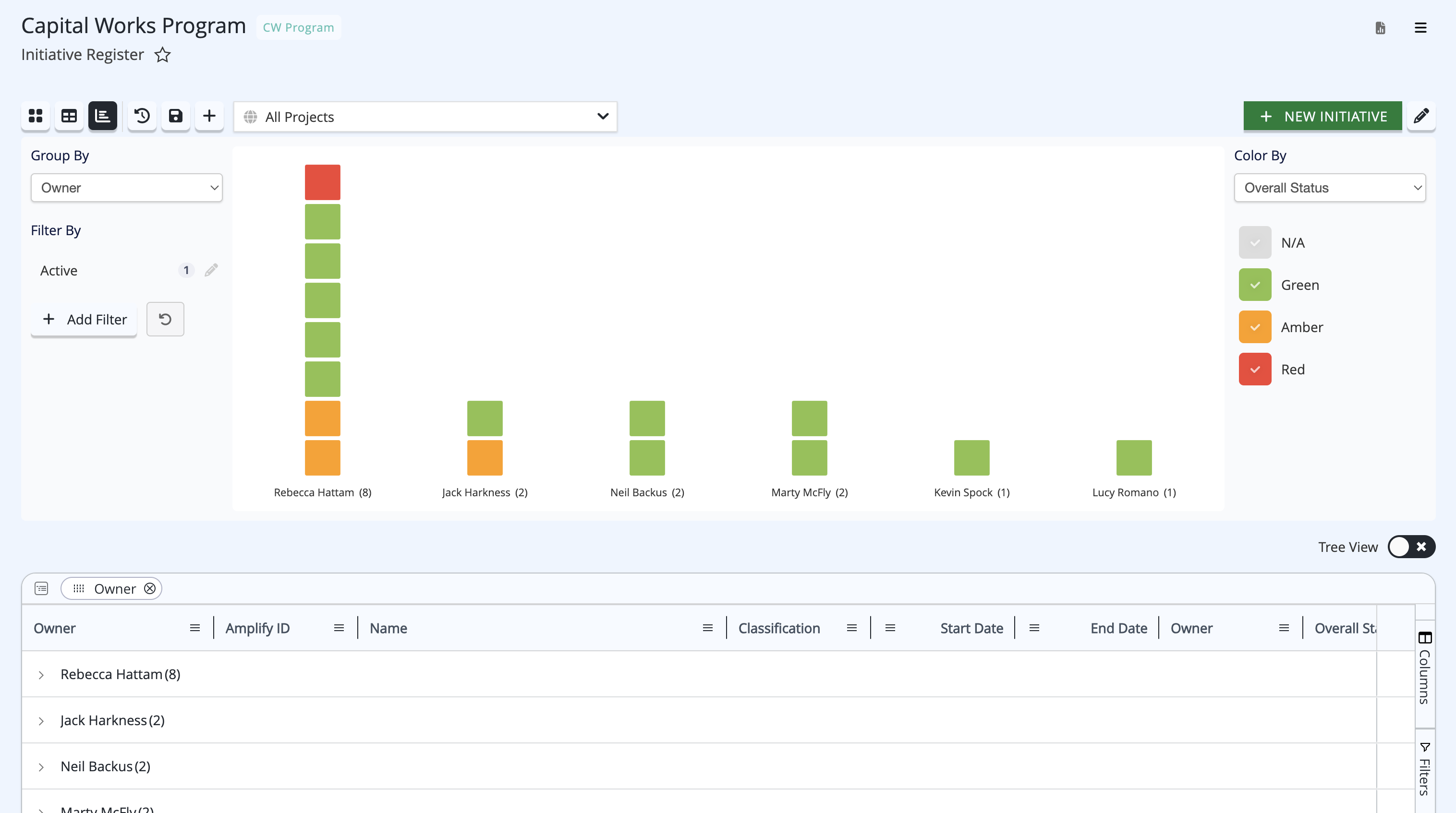Click the New Initiative button
The image size is (1456, 813).
1322,116
